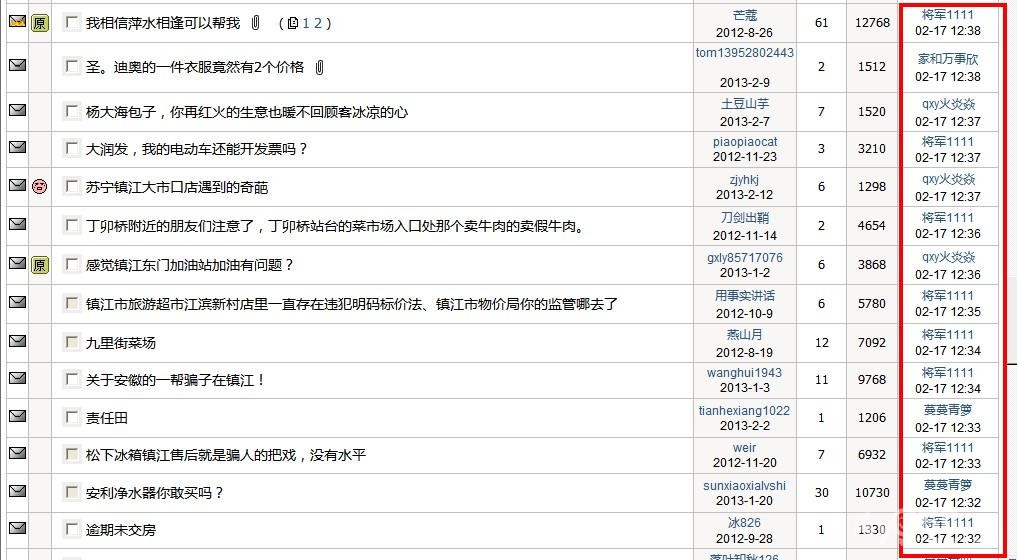Check box next to 感觉镇江东门加油站

pyautogui.click(x=71, y=264)
